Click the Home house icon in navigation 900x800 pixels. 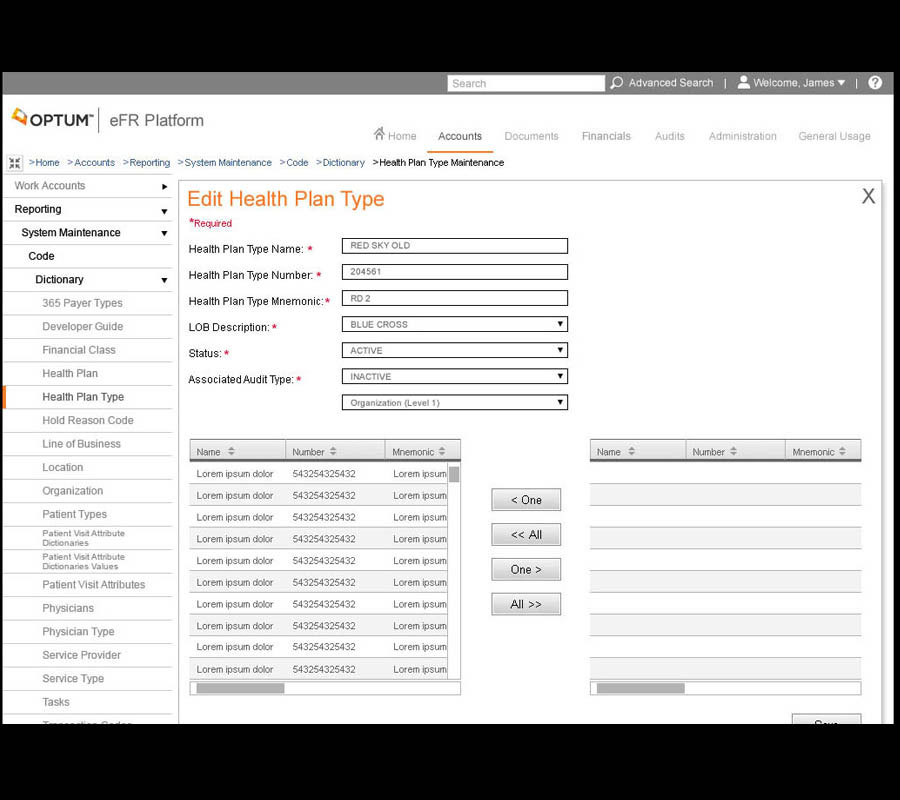(379, 134)
